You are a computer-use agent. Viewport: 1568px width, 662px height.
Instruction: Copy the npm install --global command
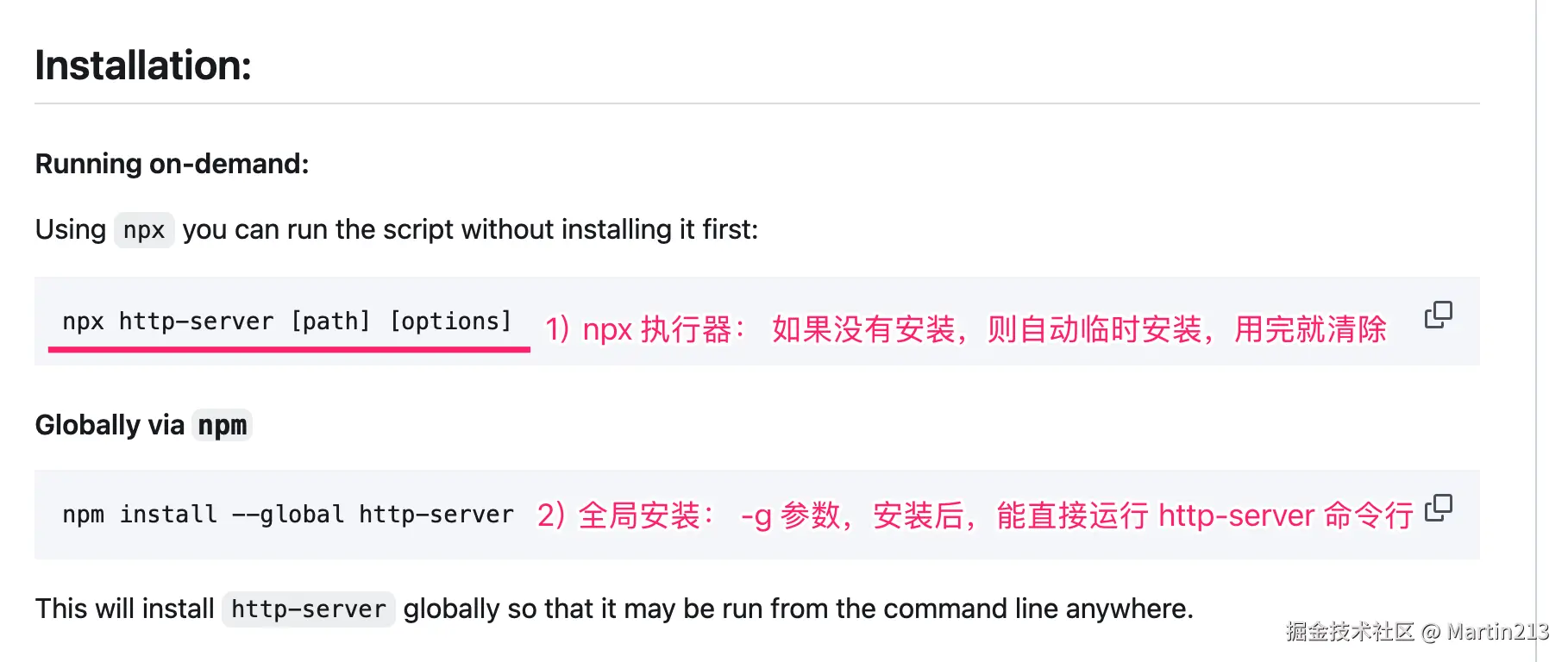(1438, 508)
